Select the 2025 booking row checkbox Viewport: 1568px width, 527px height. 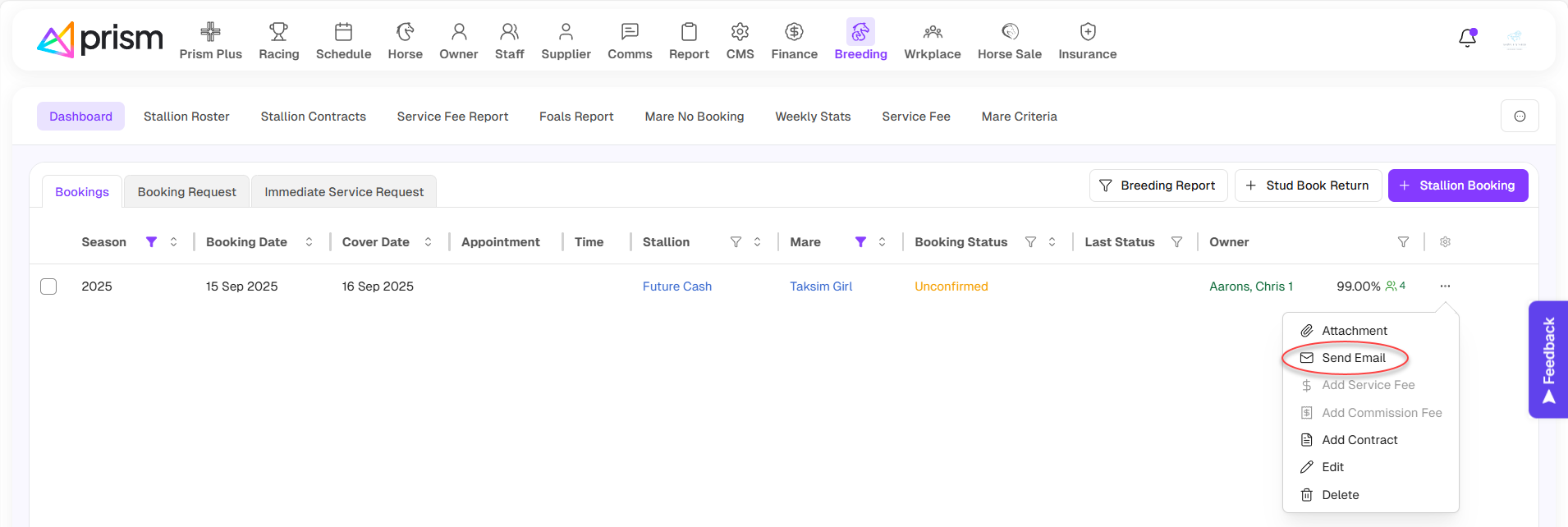pos(48,286)
